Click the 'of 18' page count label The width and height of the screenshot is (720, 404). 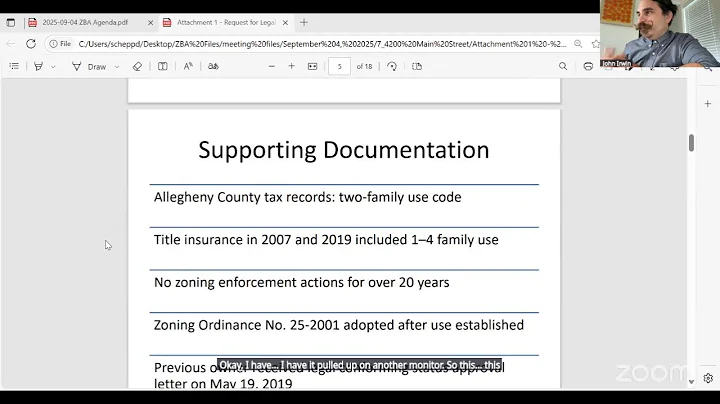(x=365, y=67)
